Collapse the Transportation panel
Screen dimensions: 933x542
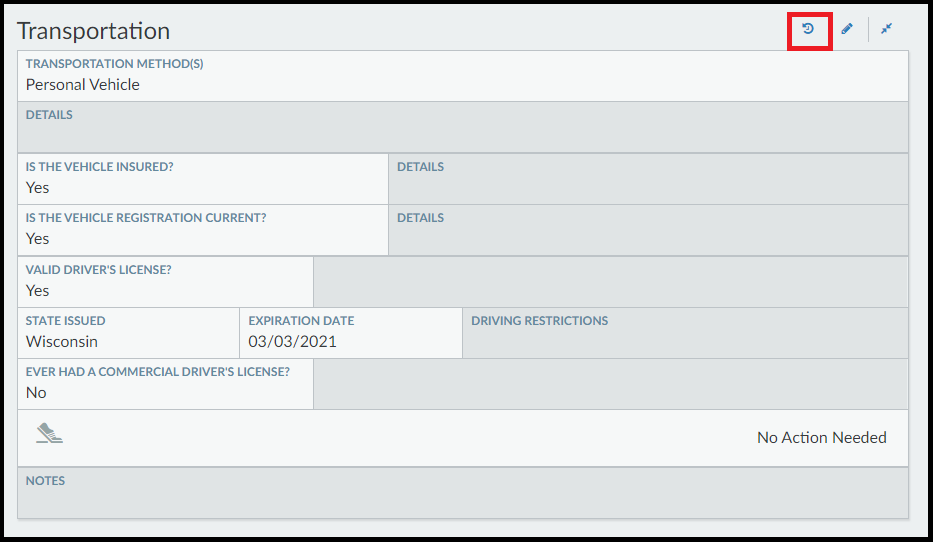point(886,29)
